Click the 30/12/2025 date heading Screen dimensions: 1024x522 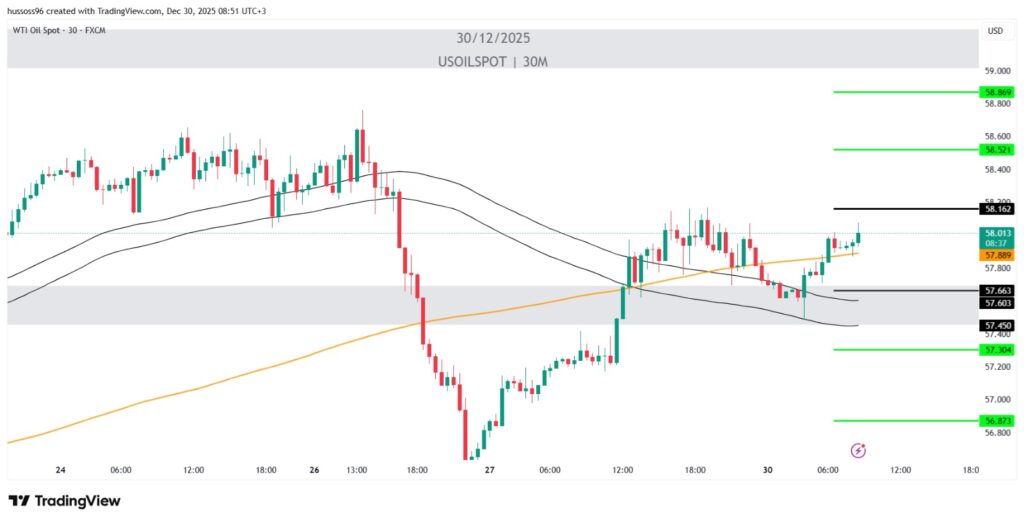(x=493, y=39)
